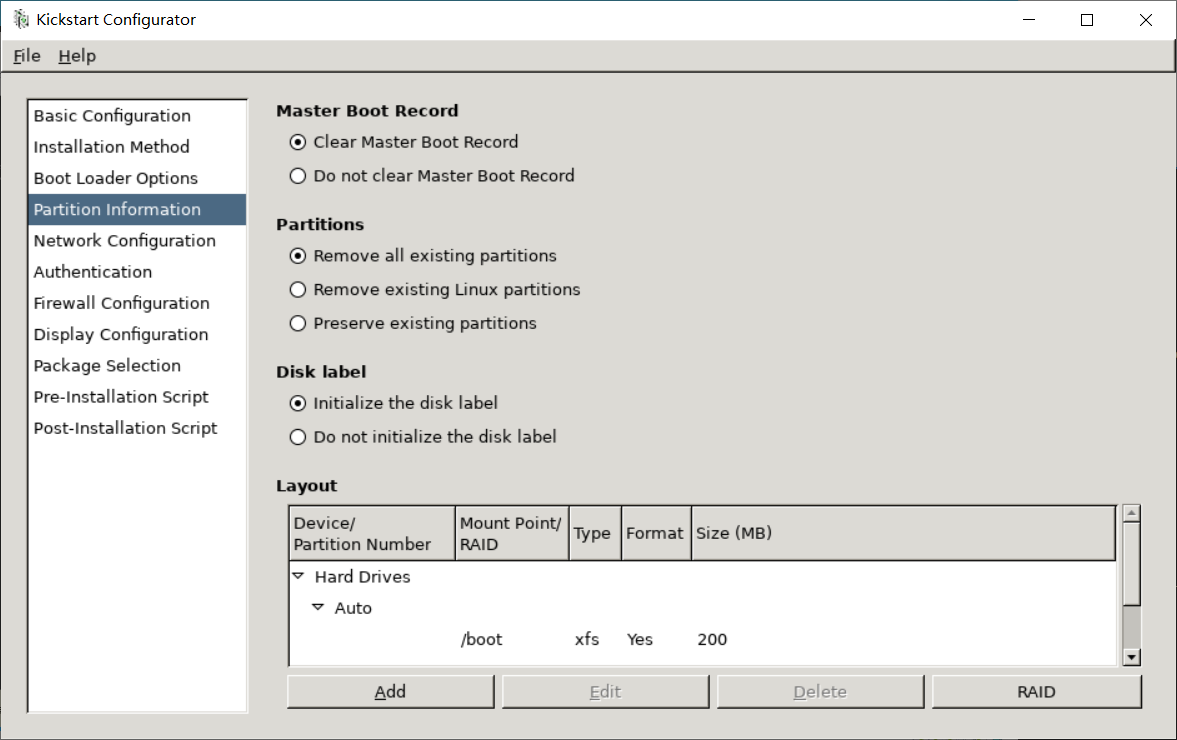Open Package Selection section
1177x740 pixels.
point(137,366)
